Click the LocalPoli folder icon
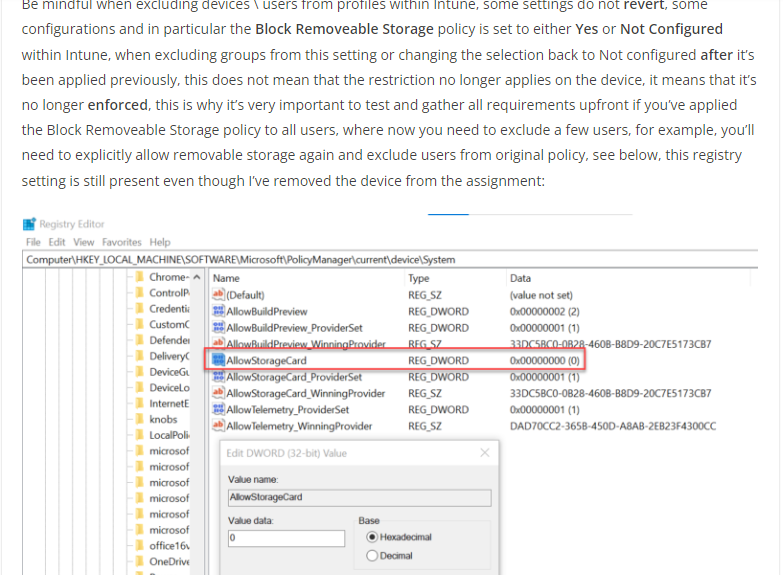Viewport: 783px width, 575px height. (140, 435)
